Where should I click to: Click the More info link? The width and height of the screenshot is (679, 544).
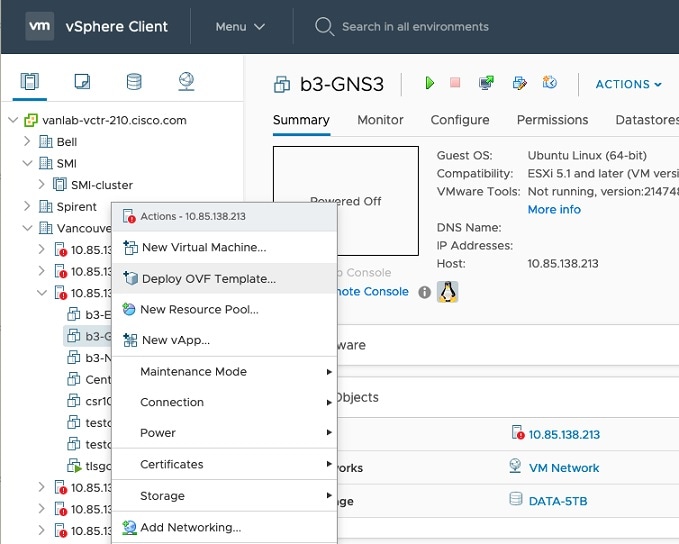554,210
